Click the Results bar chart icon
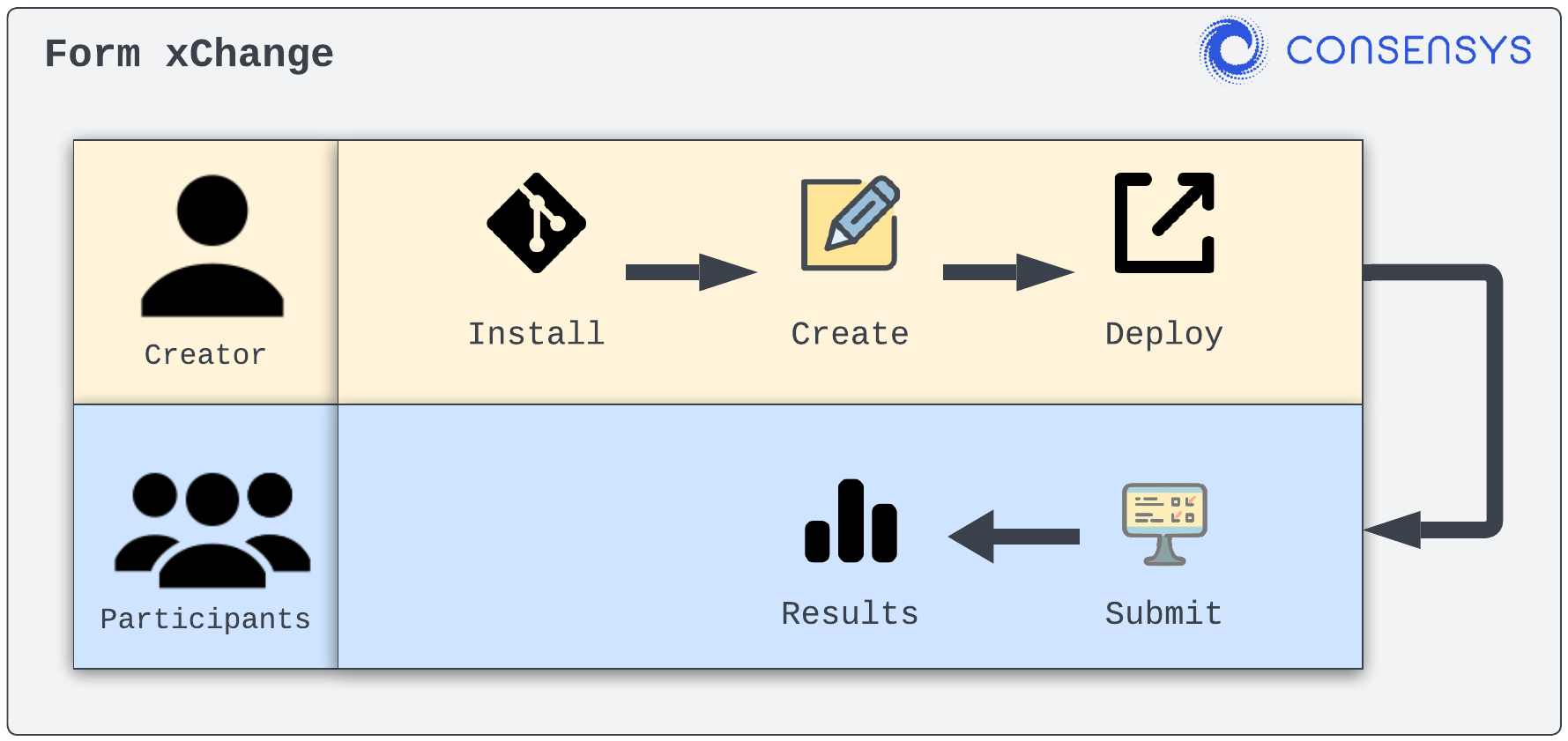Image resolution: width=1568 pixels, height=741 pixels. tap(851, 522)
